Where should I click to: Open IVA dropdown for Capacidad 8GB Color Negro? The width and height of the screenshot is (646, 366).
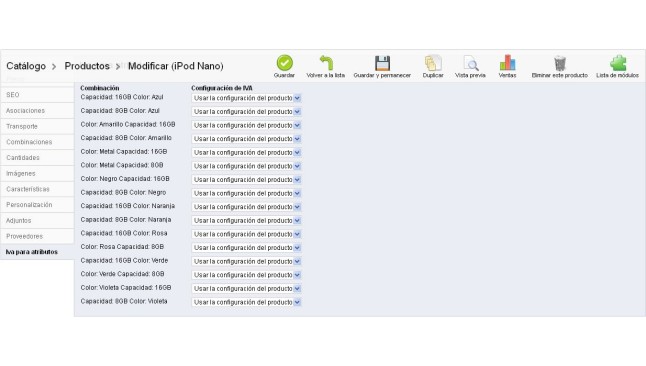[x=246, y=193]
